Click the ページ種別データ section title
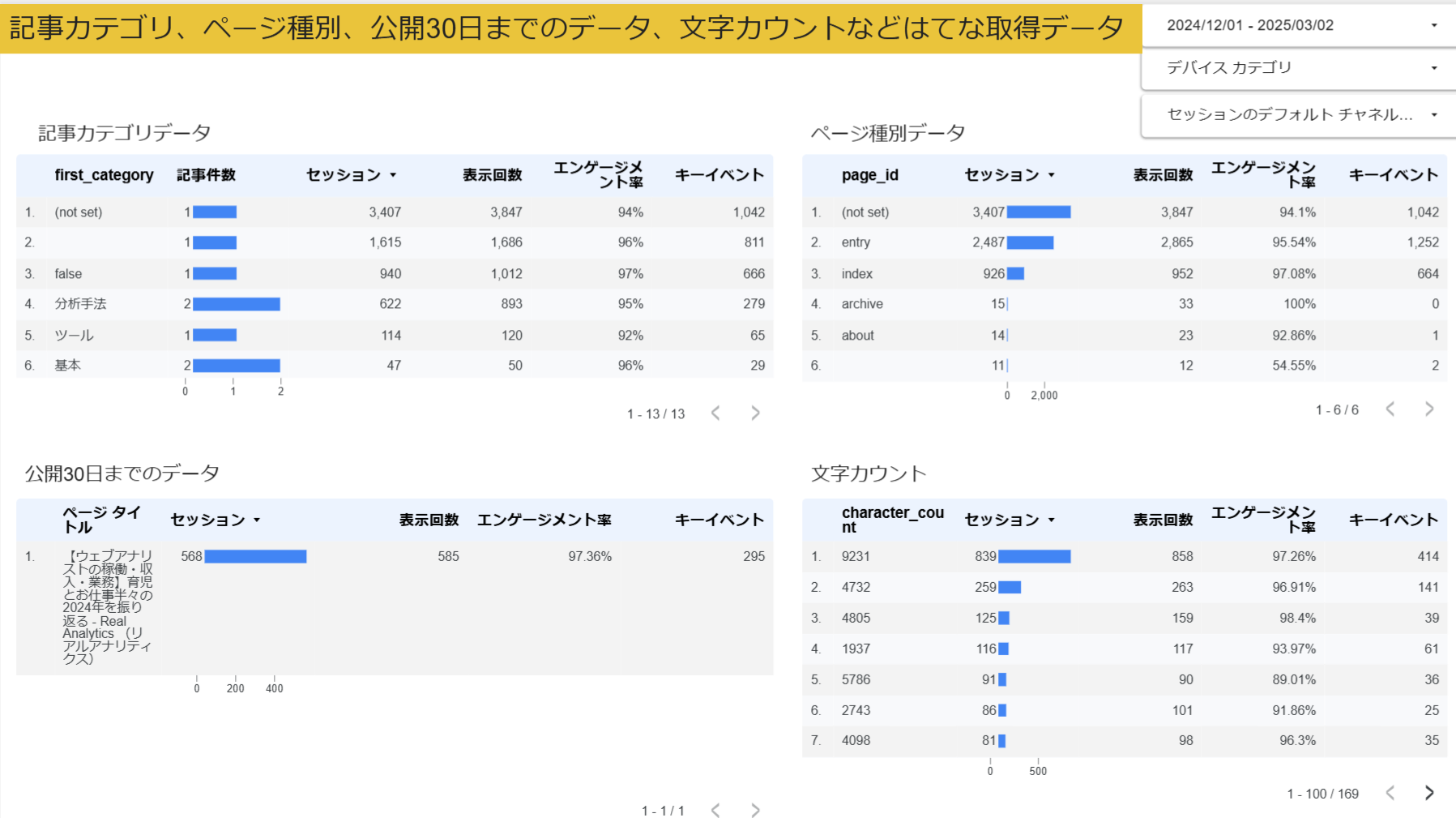Viewport: 1456px width, 818px height. [x=888, y=133]
